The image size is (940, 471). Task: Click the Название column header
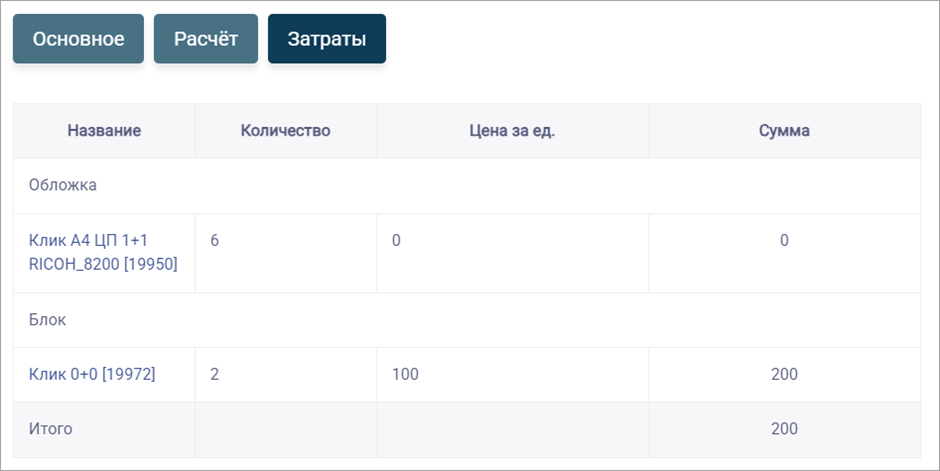coord(104,131)
